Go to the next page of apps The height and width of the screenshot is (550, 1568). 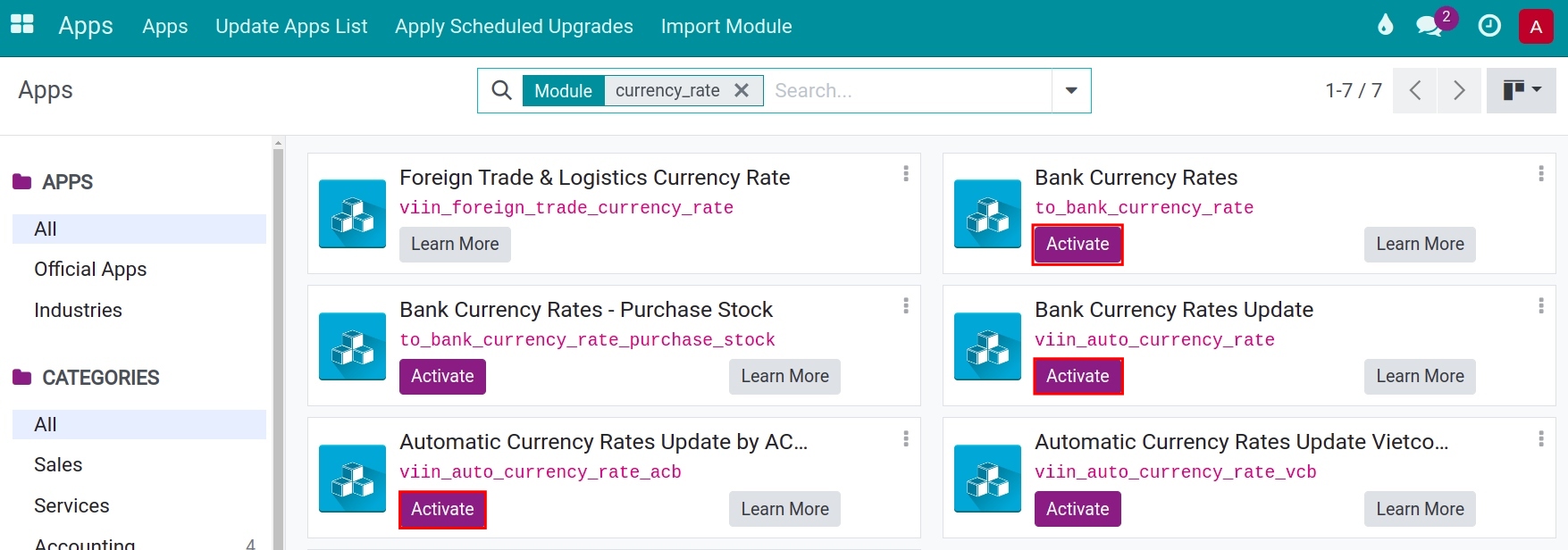(1459, 90)
